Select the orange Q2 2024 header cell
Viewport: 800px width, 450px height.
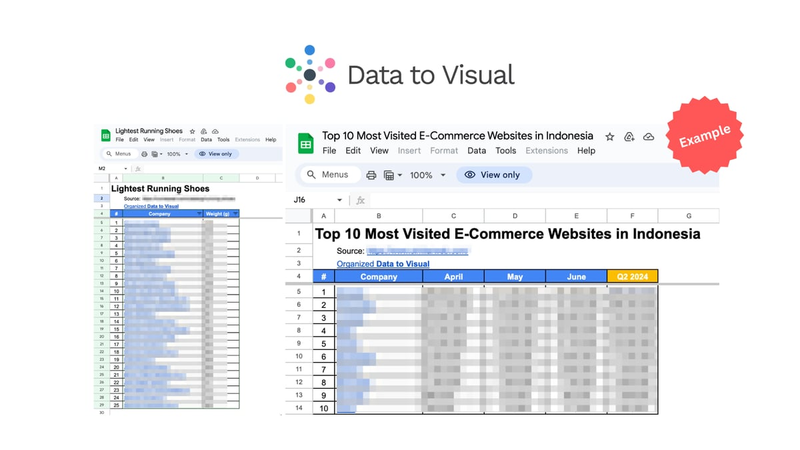click(633, 277)
